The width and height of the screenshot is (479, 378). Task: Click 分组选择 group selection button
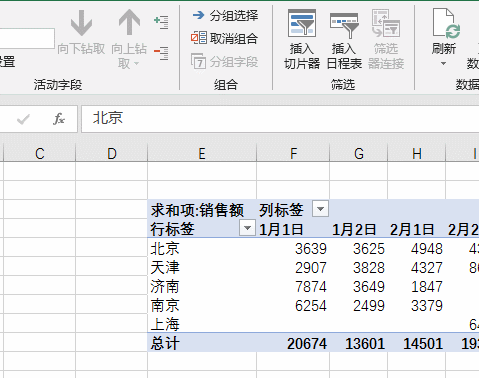(x=225, y=15)
